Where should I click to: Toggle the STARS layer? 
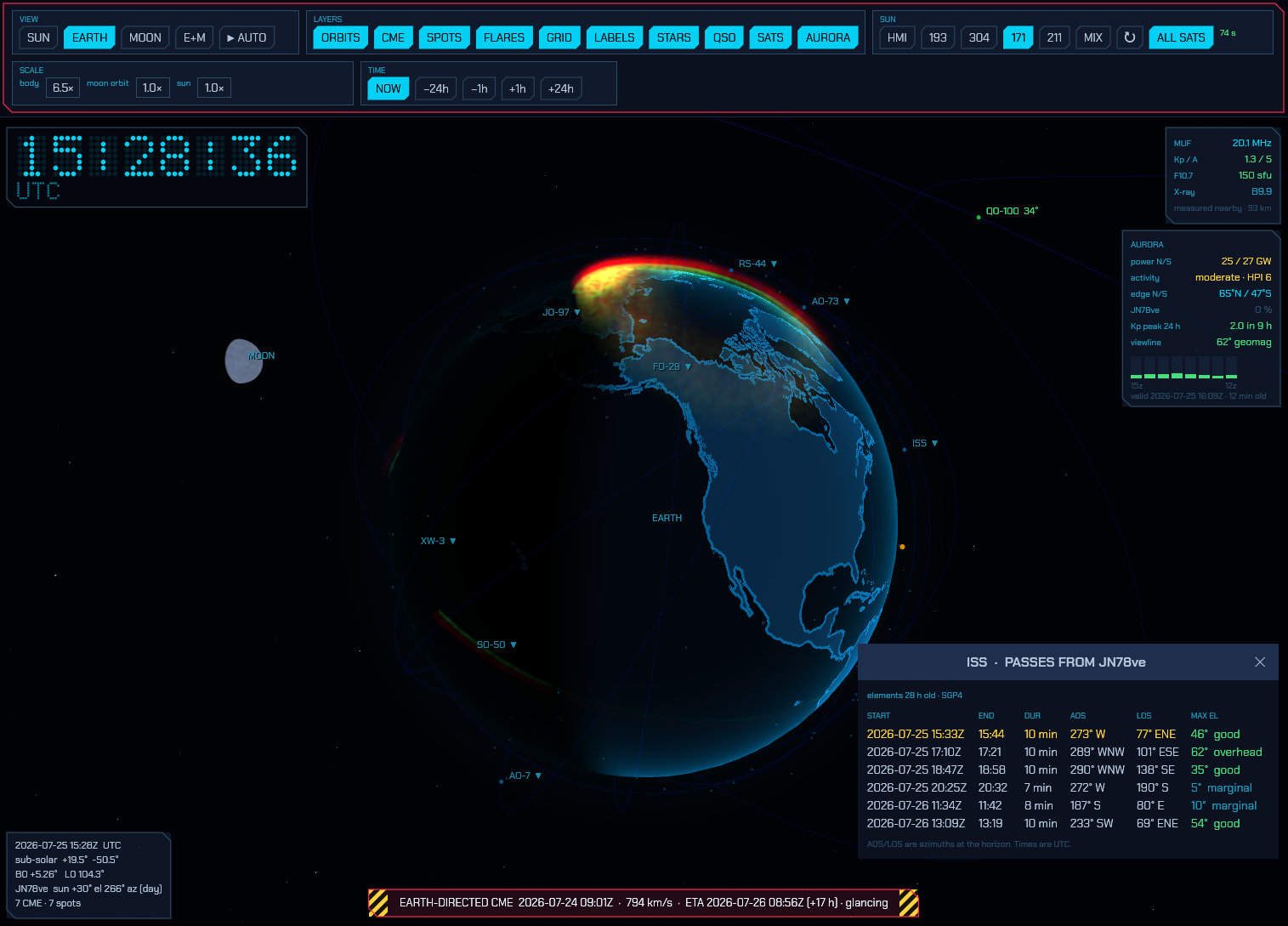(x=674, y=37)
